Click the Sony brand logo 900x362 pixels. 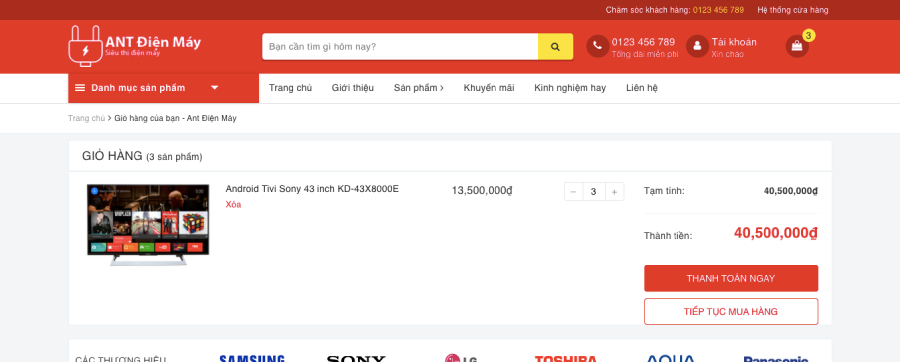point(356,359)
